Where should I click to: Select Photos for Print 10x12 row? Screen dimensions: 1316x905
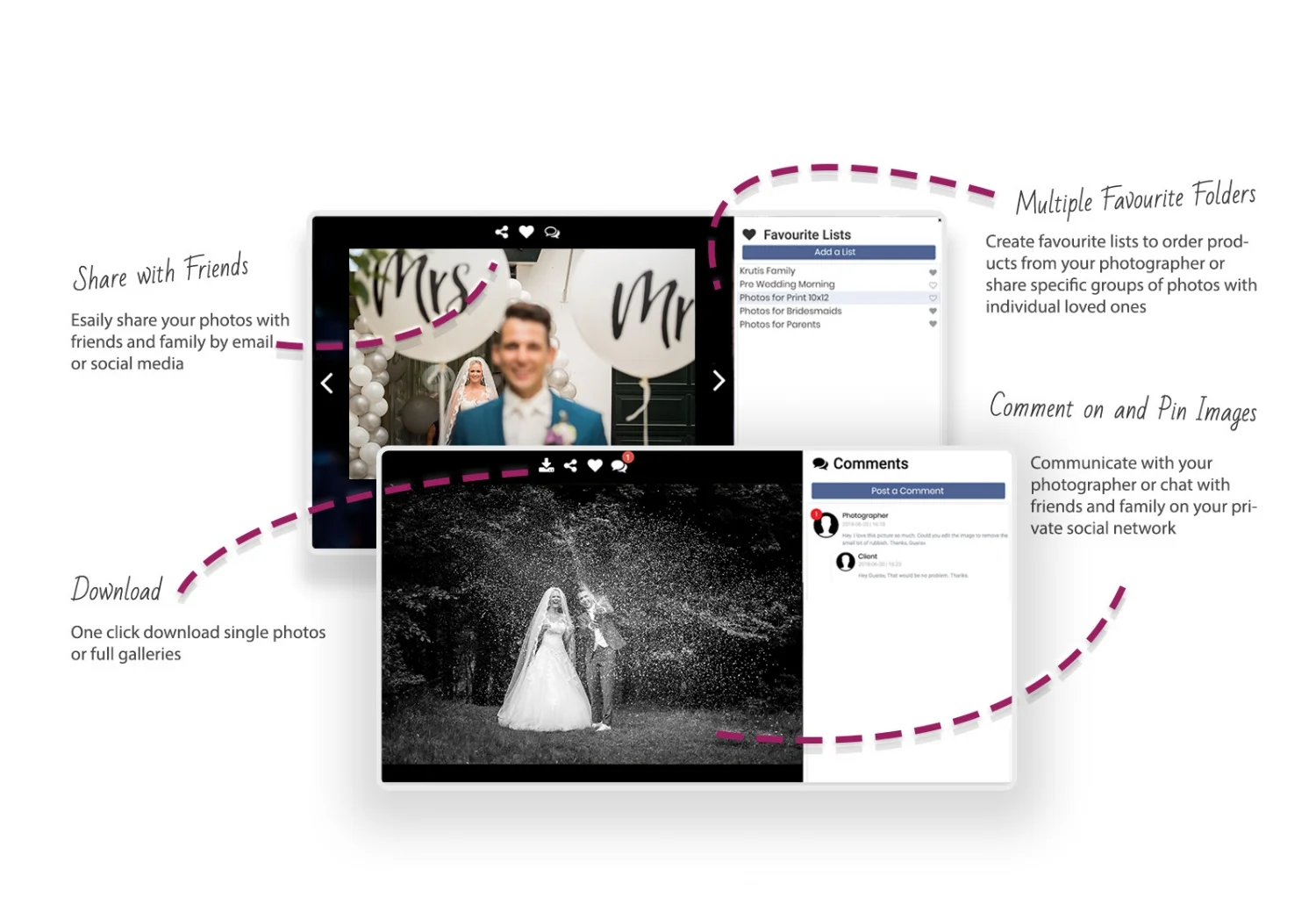click(x=838, y=298)
